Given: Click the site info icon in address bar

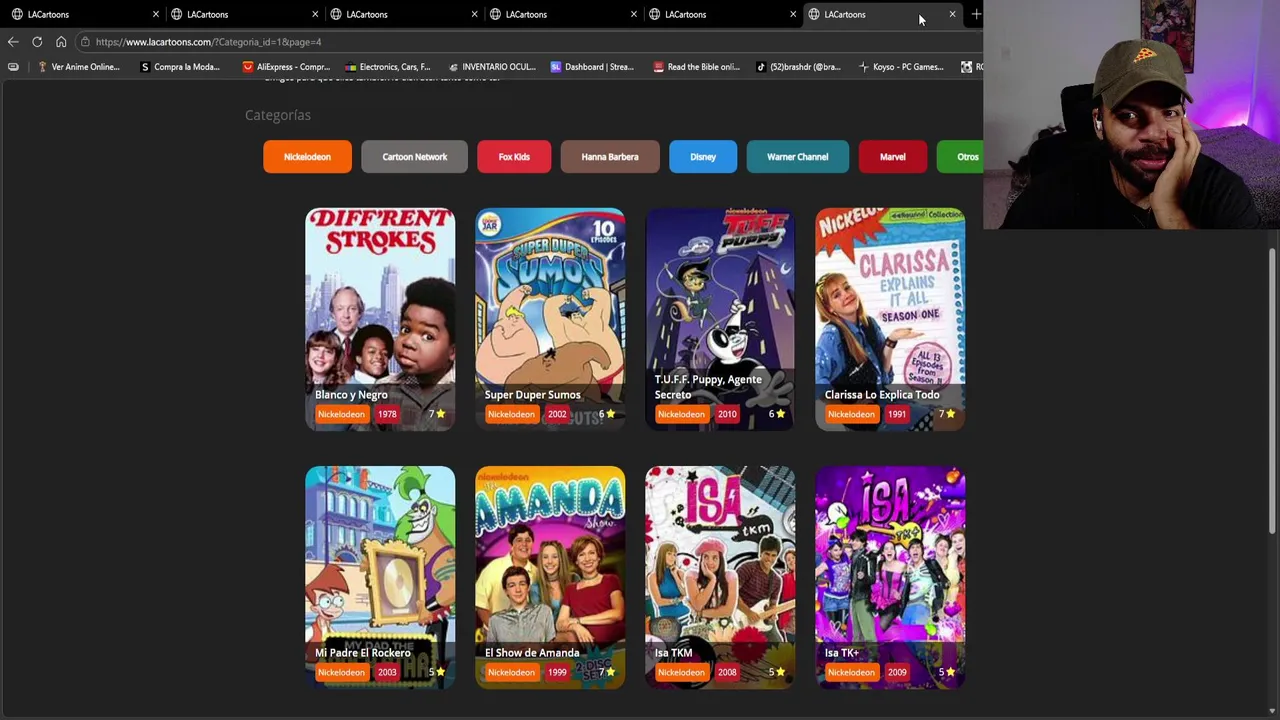Looking at the screenshot, I should (86, 42).
